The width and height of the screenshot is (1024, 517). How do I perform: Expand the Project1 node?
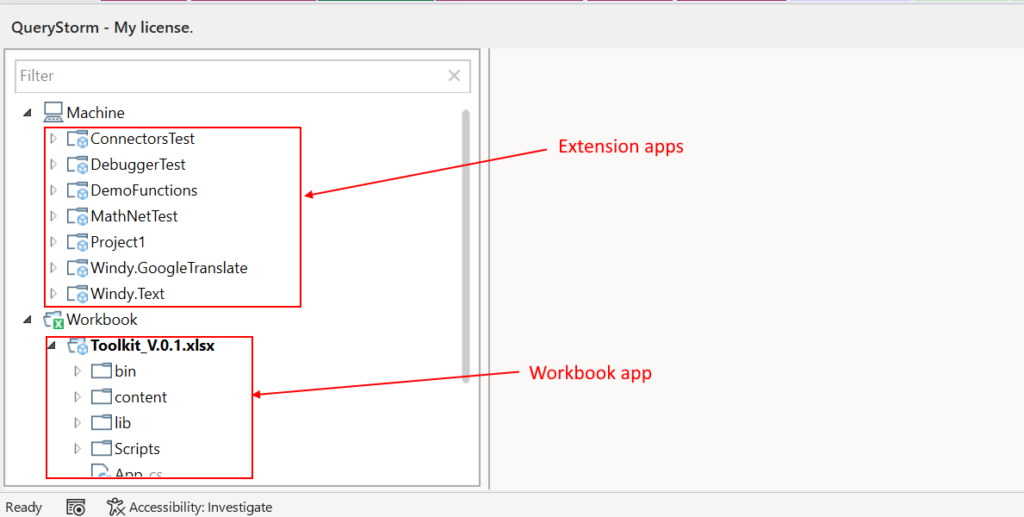[54, 242]
